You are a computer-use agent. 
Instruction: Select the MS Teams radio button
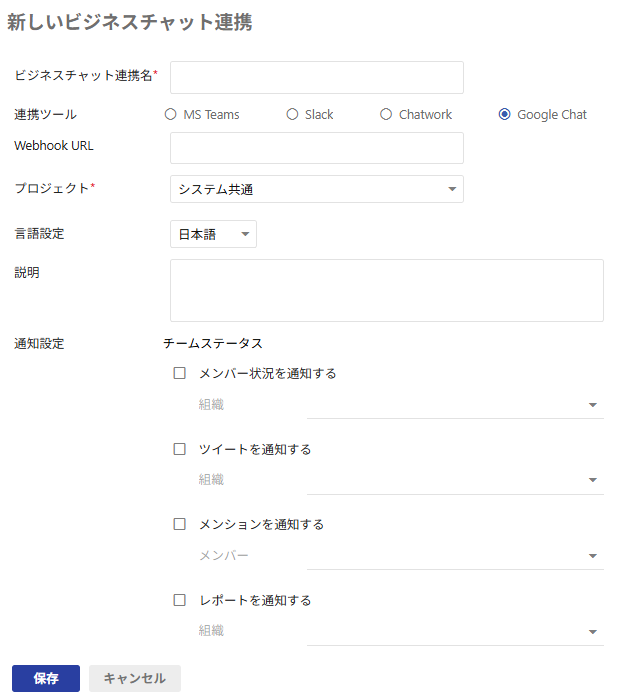(x=171, y=114)
